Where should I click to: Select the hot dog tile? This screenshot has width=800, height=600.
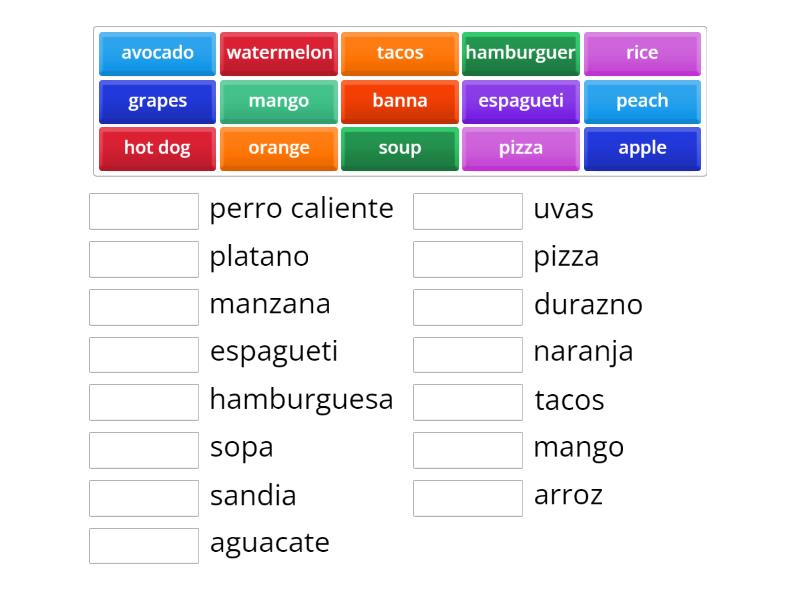coord(157,147)
